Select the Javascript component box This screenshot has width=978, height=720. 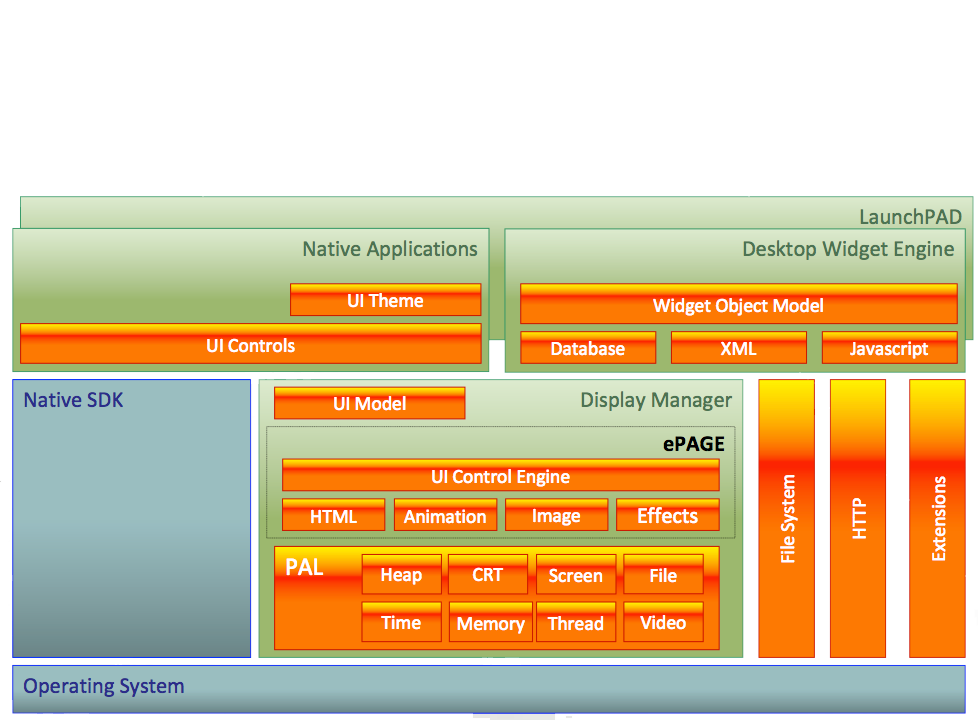click(x=889, y=348)
